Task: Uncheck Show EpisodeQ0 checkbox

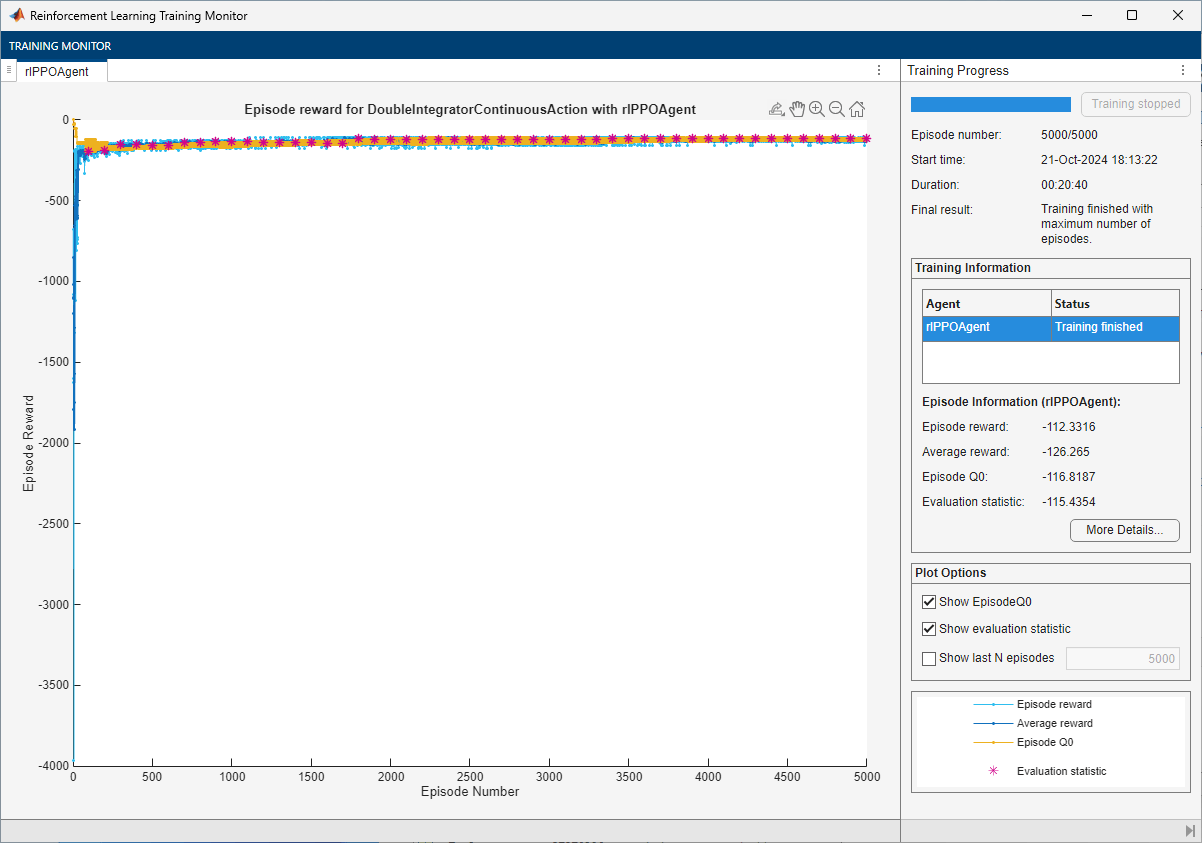Action: pos(929,602)
